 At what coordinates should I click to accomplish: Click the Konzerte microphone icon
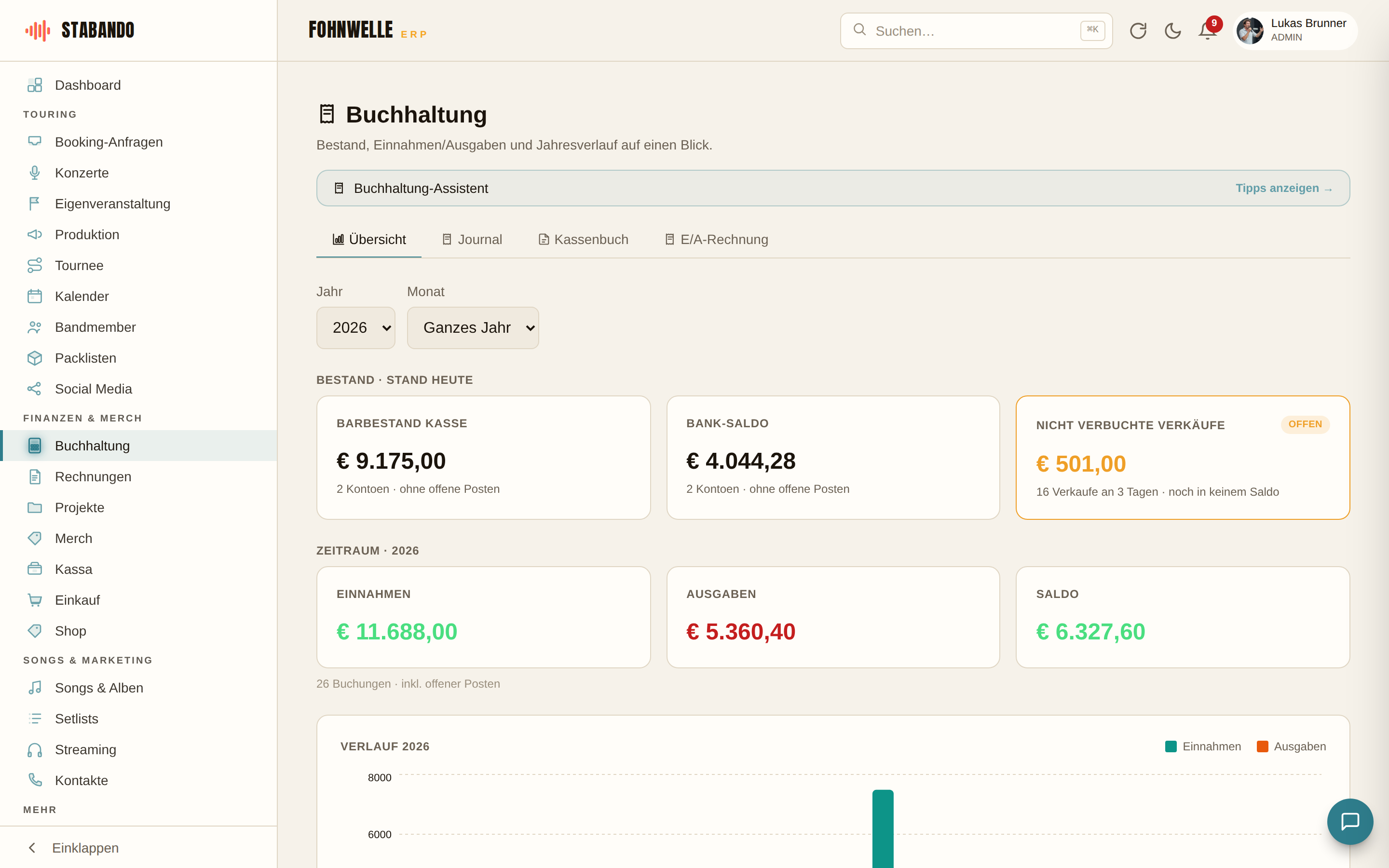[34, 173]
